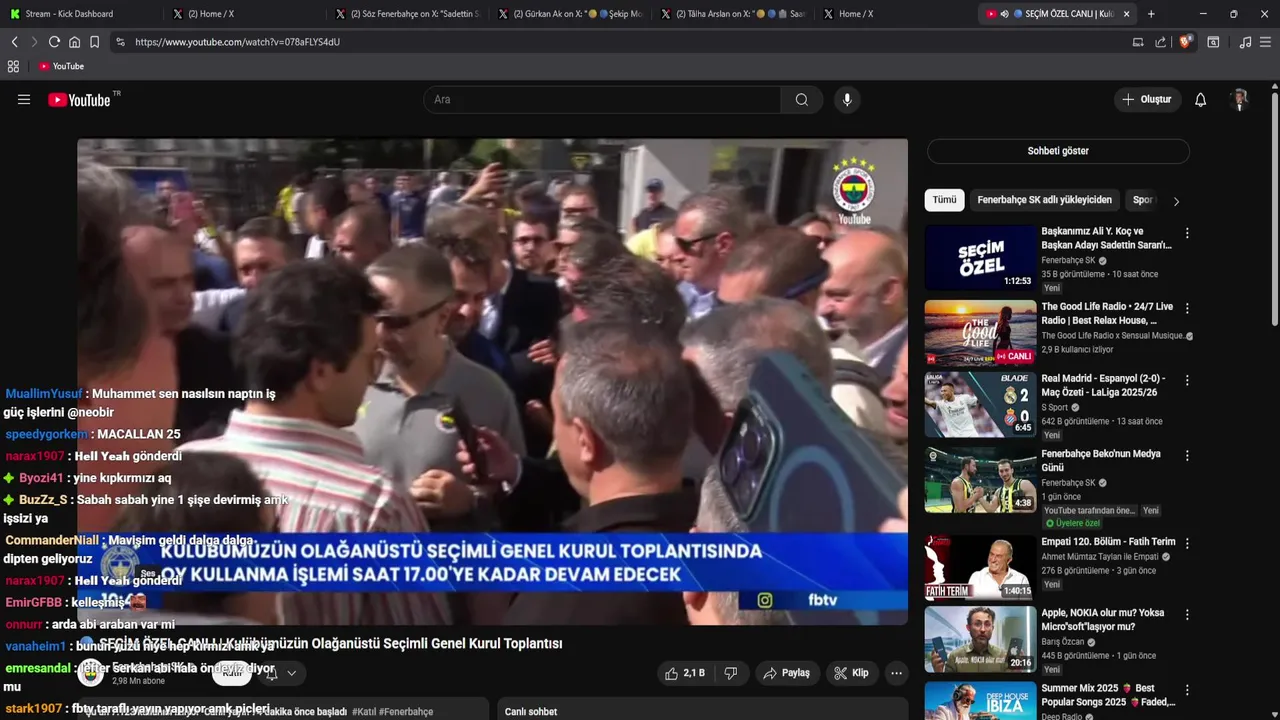1280x720 pixels.
Task: Click the MuallimYusuf chat username
Action: click(44, 394)
